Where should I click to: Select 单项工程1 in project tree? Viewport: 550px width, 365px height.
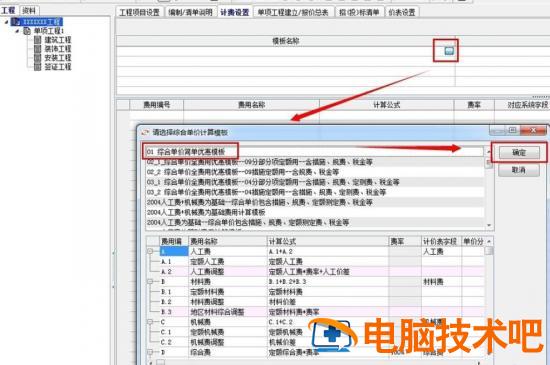49,31
